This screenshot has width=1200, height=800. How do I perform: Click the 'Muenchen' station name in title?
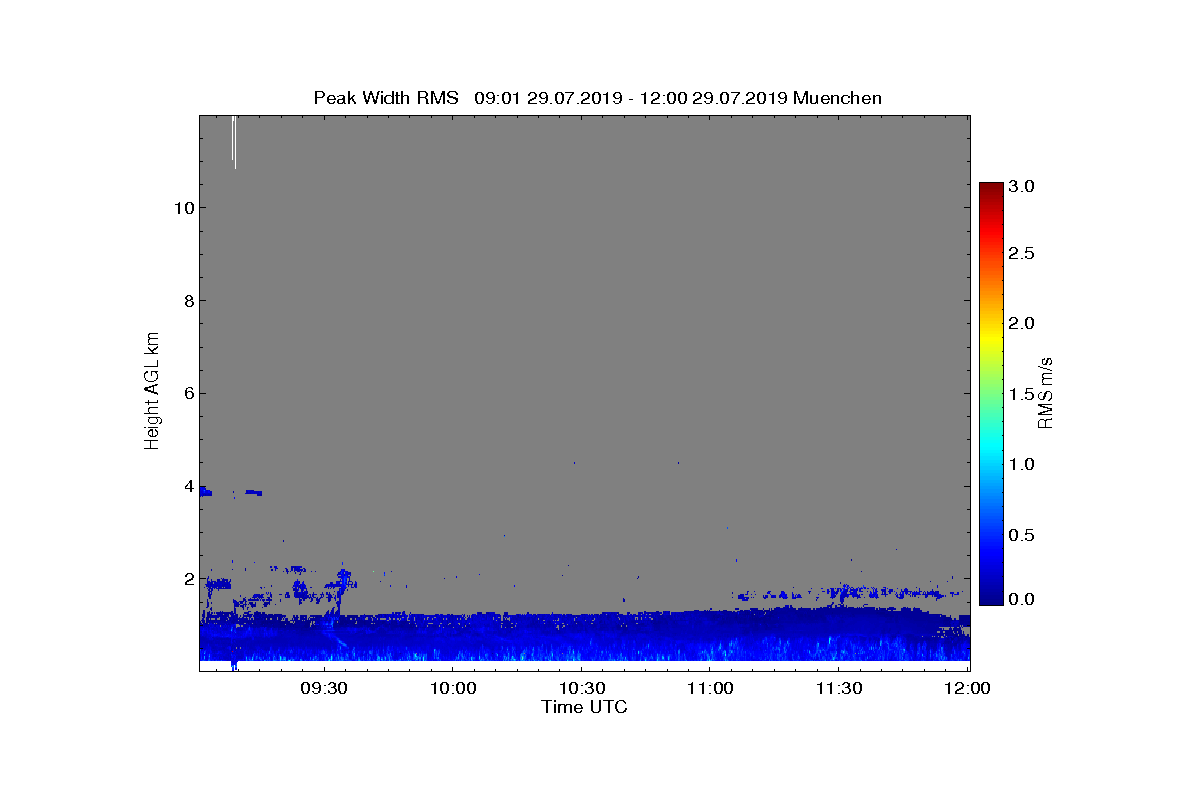(837, 98)
